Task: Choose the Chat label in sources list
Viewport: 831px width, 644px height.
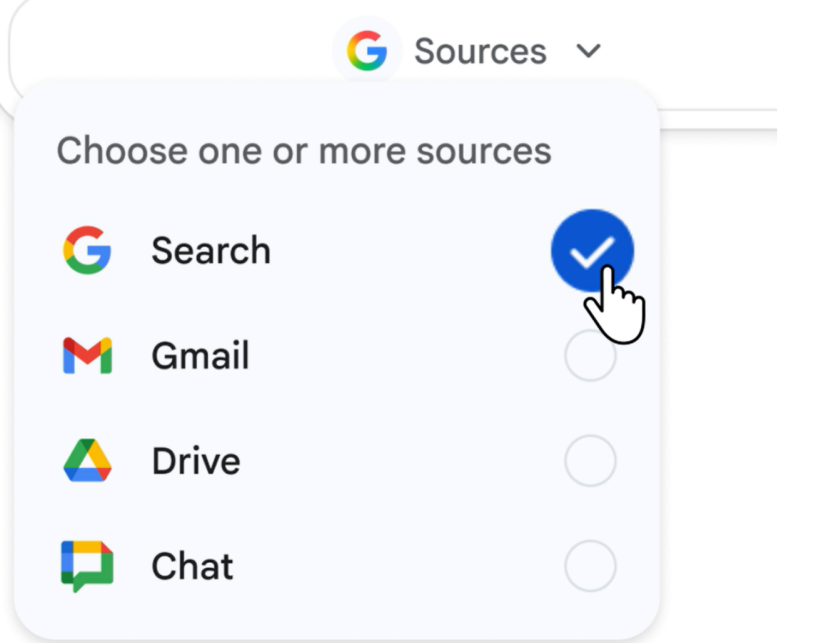Action: (x=192, y=566)
